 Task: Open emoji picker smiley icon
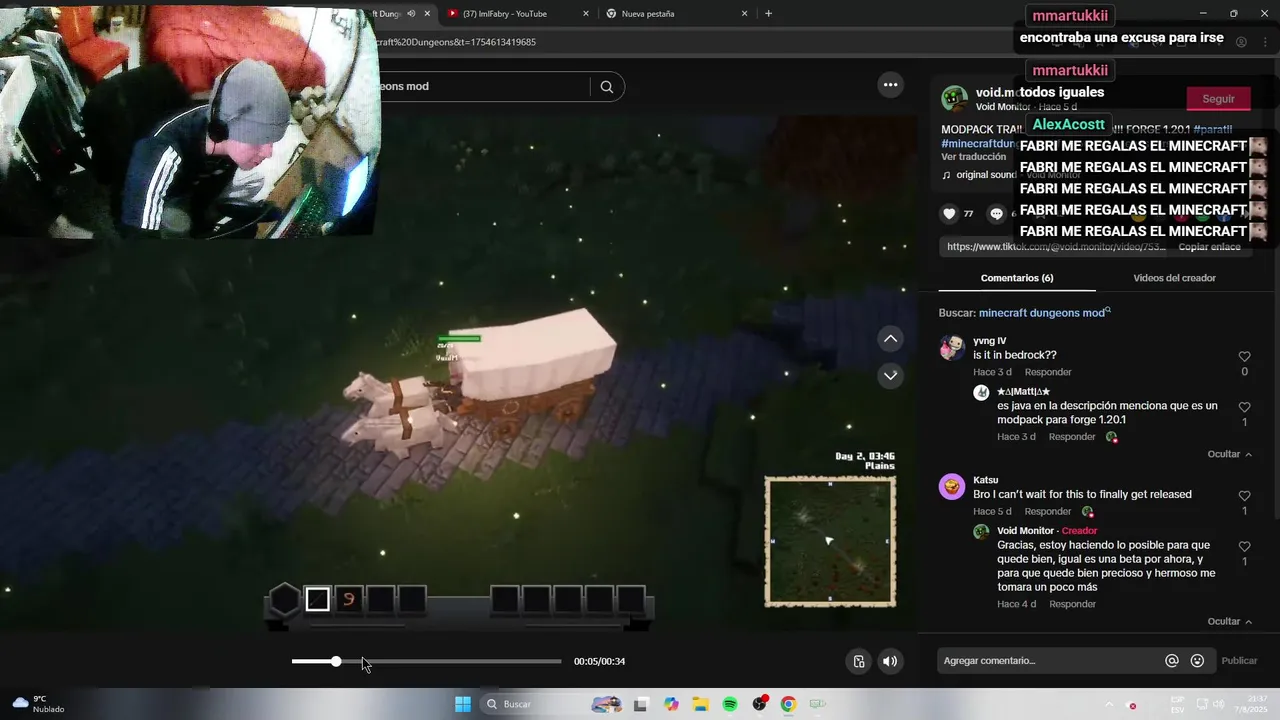pos(1197,661)
